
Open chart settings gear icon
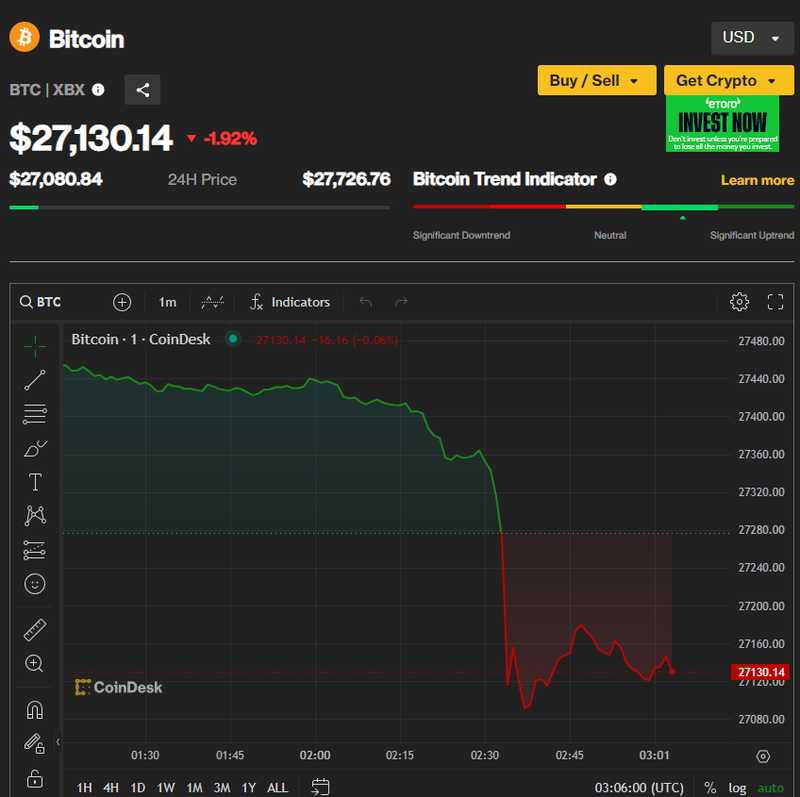(x=739, y=302)
